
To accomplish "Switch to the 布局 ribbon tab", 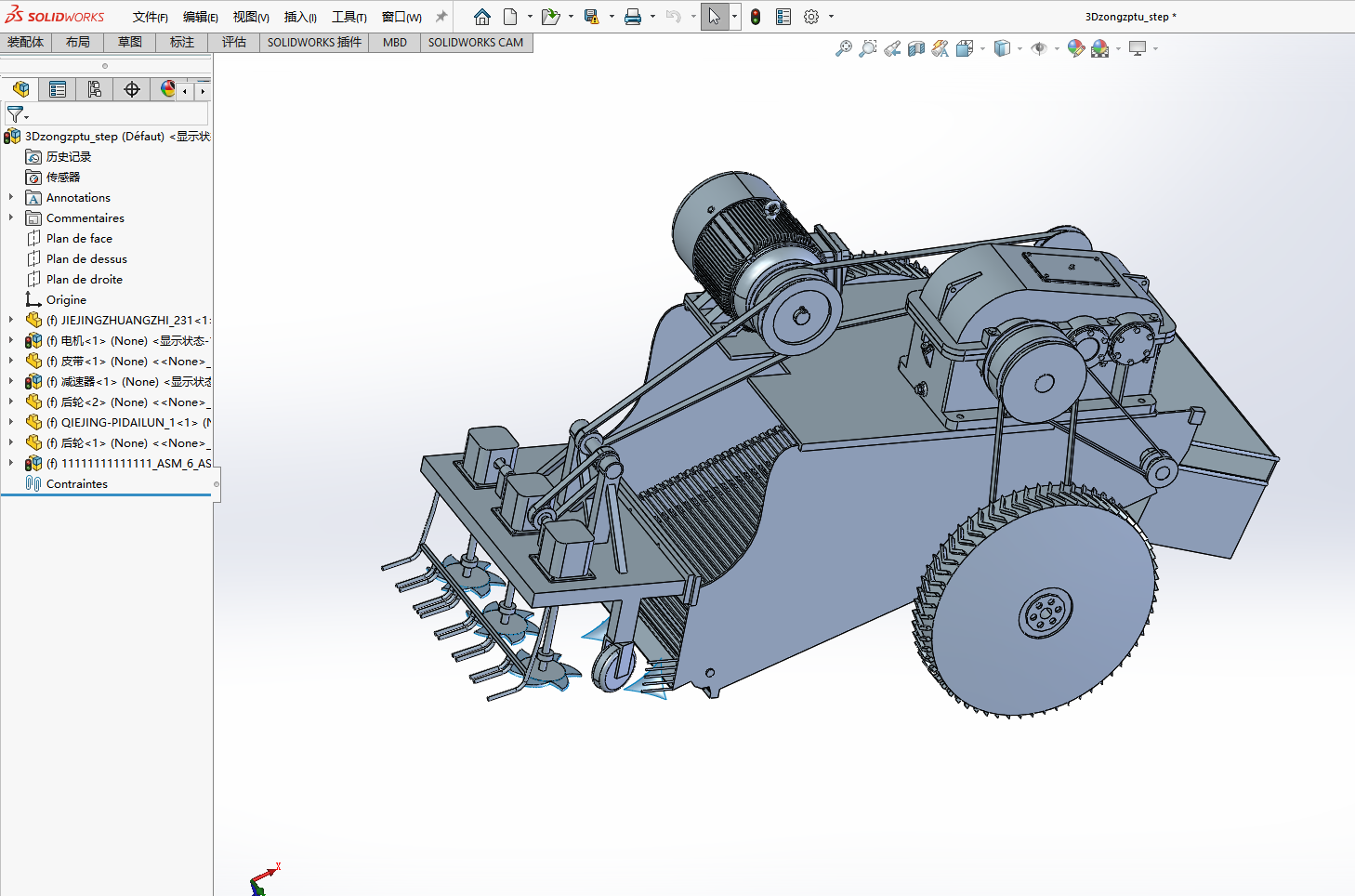I will coord(78,43).
